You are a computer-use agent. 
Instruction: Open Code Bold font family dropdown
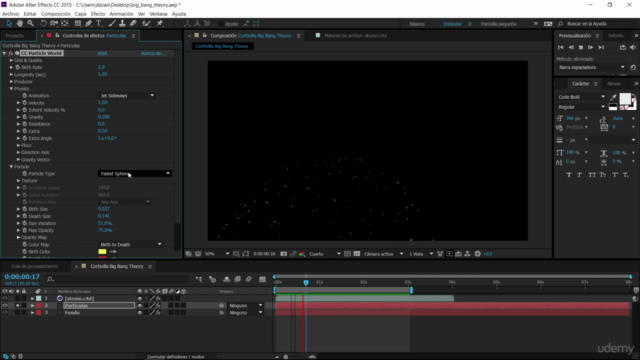[x=581, y=97]
